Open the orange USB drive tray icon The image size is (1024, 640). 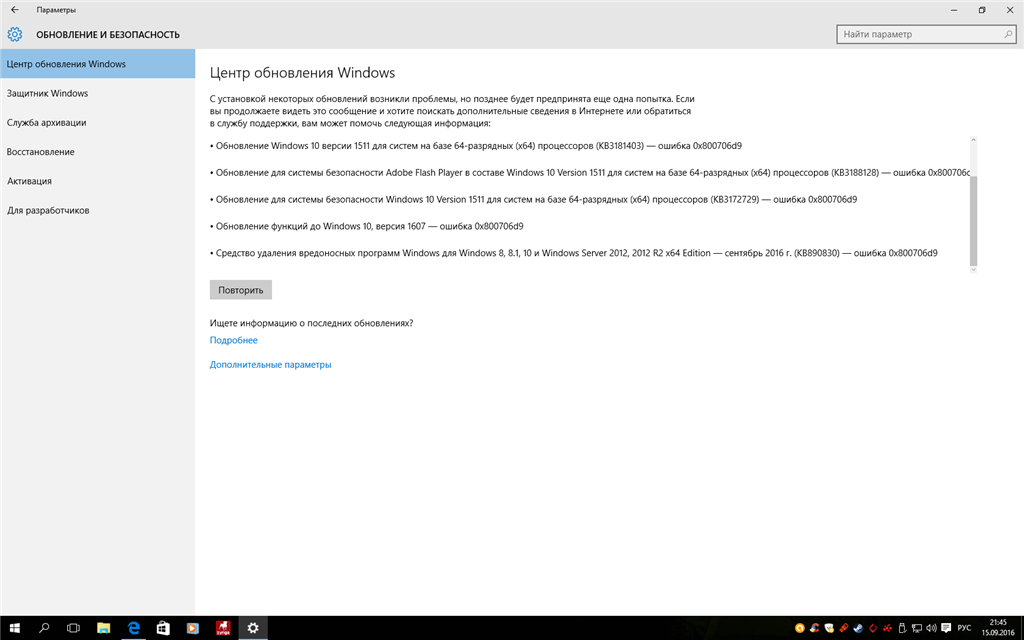[844, 629]
